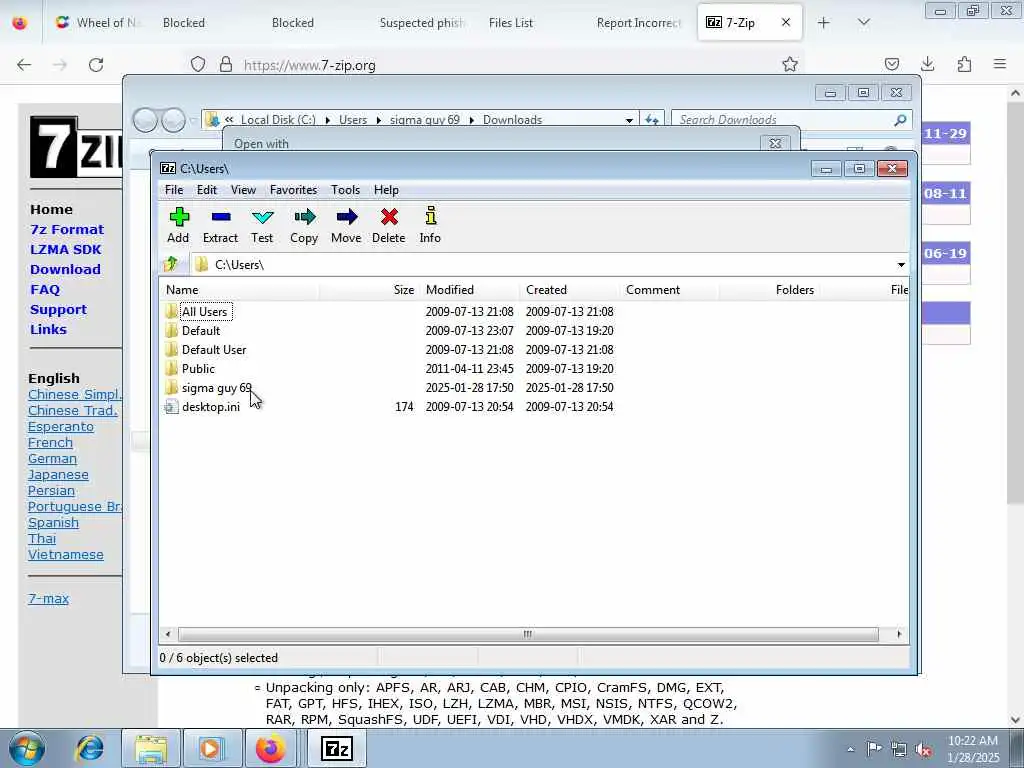Switch to the Suspected phishing tab

(422, 23)
